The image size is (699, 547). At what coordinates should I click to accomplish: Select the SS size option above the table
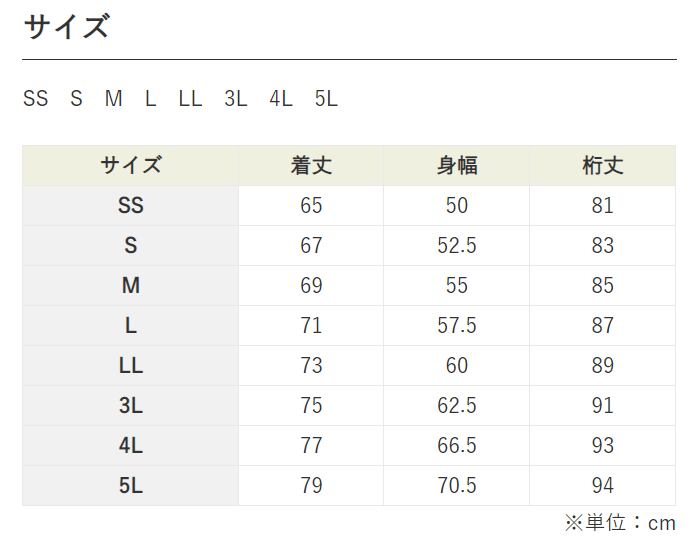click(36, 99)
